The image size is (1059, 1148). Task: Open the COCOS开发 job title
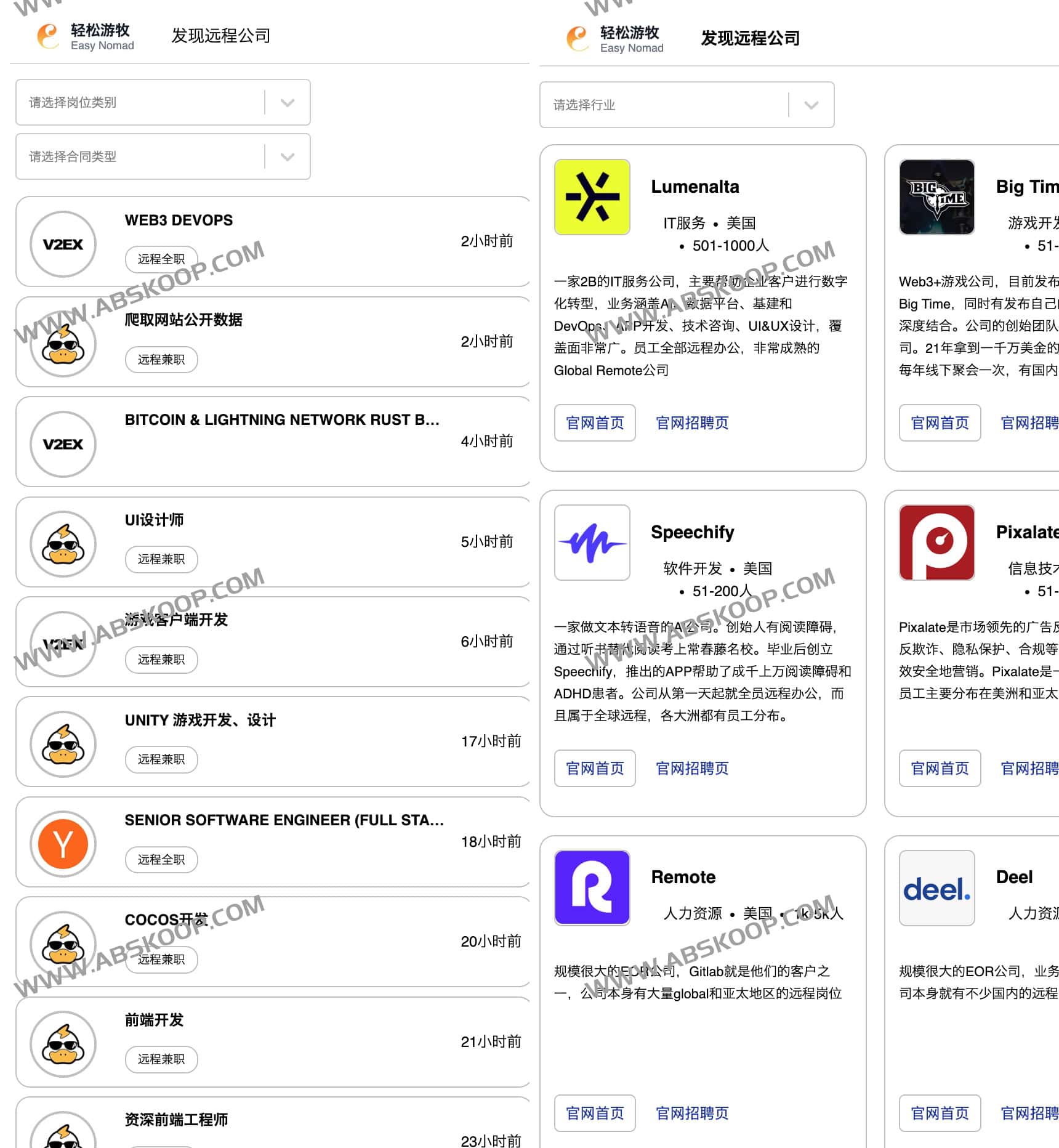(166, 920)
